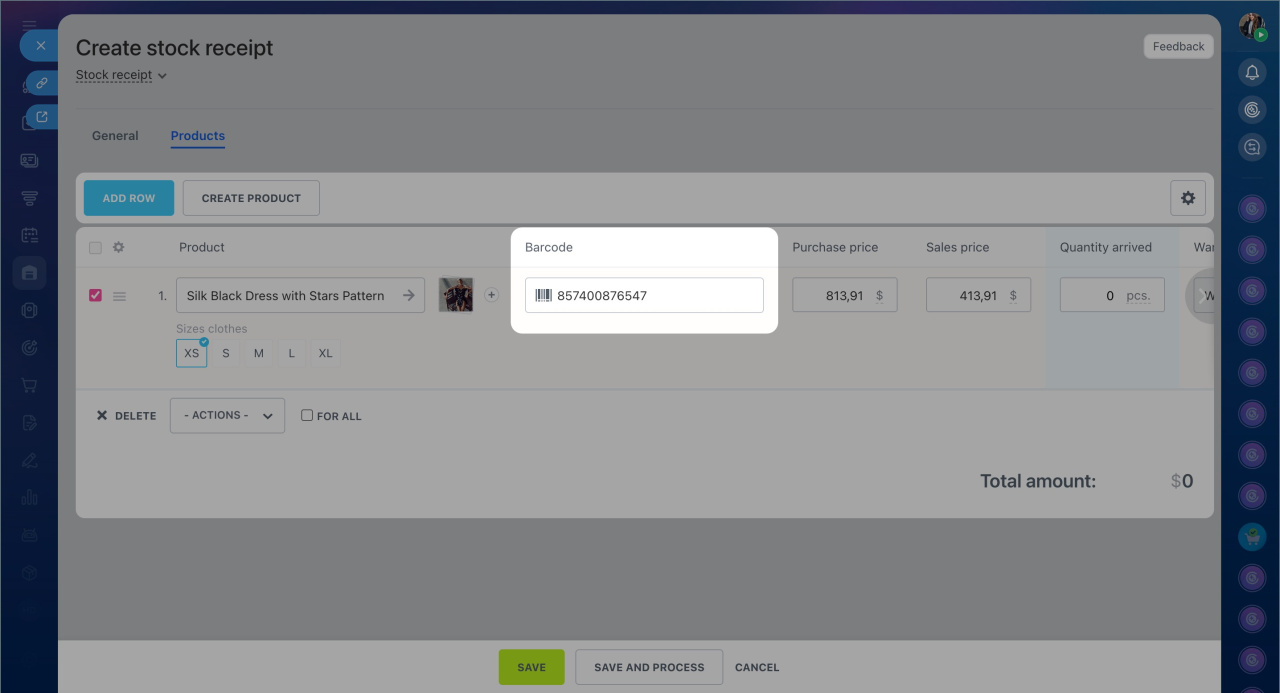Select the Products tab
Screen dimensions: 1280x693
click(x=197, y=136)
